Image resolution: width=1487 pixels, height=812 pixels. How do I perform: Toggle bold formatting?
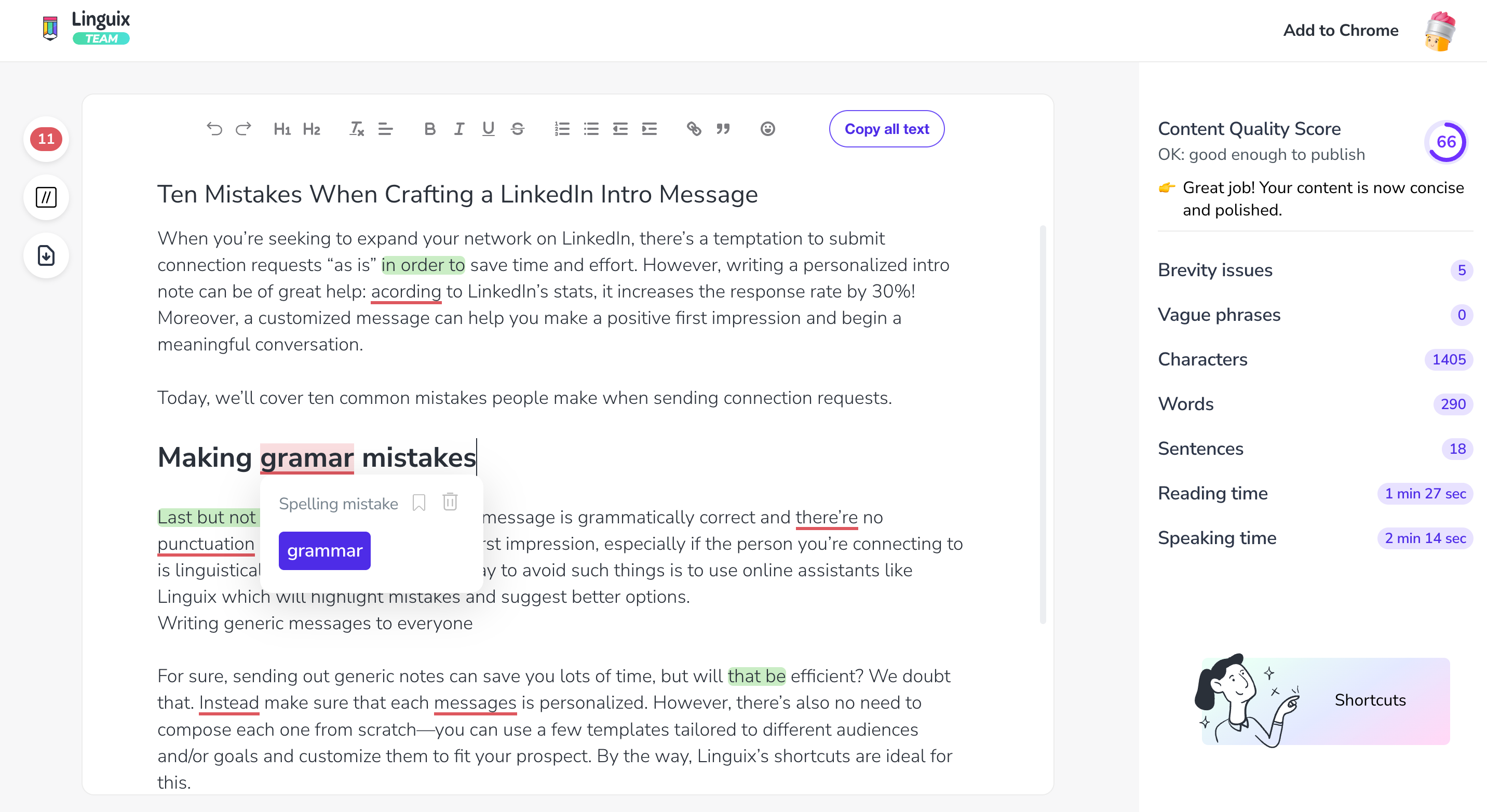pos(429,129)
